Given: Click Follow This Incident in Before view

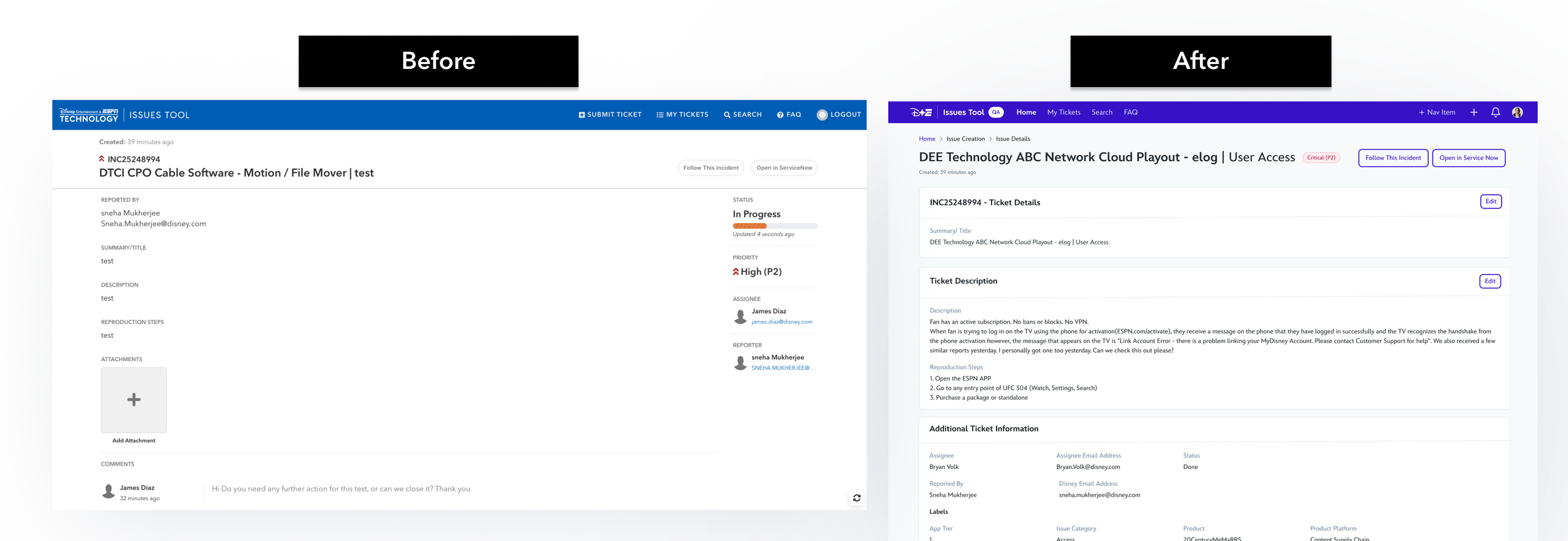Looking at the screenshot, I should pos(711,168).
